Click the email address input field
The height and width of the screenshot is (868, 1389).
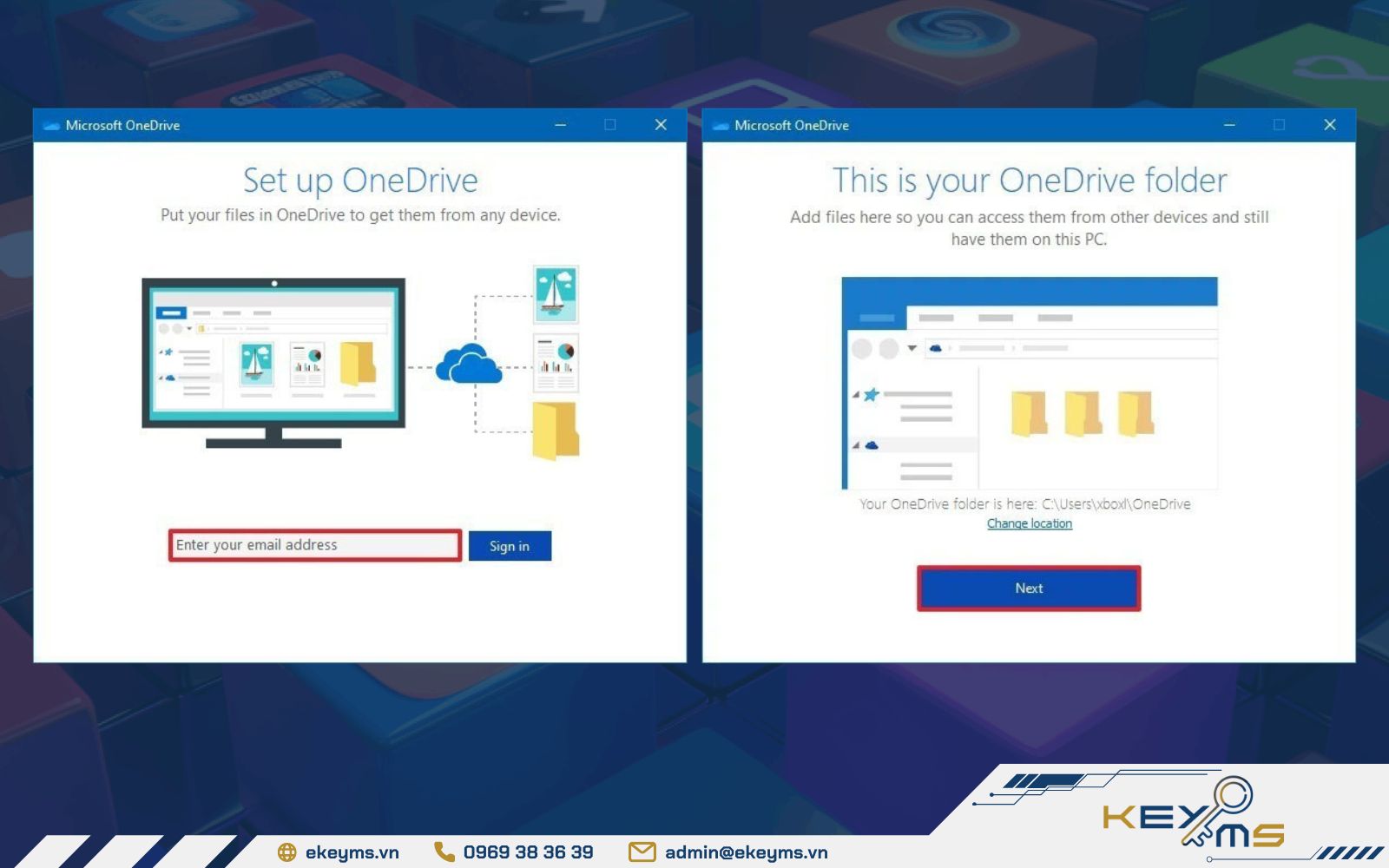315,545
